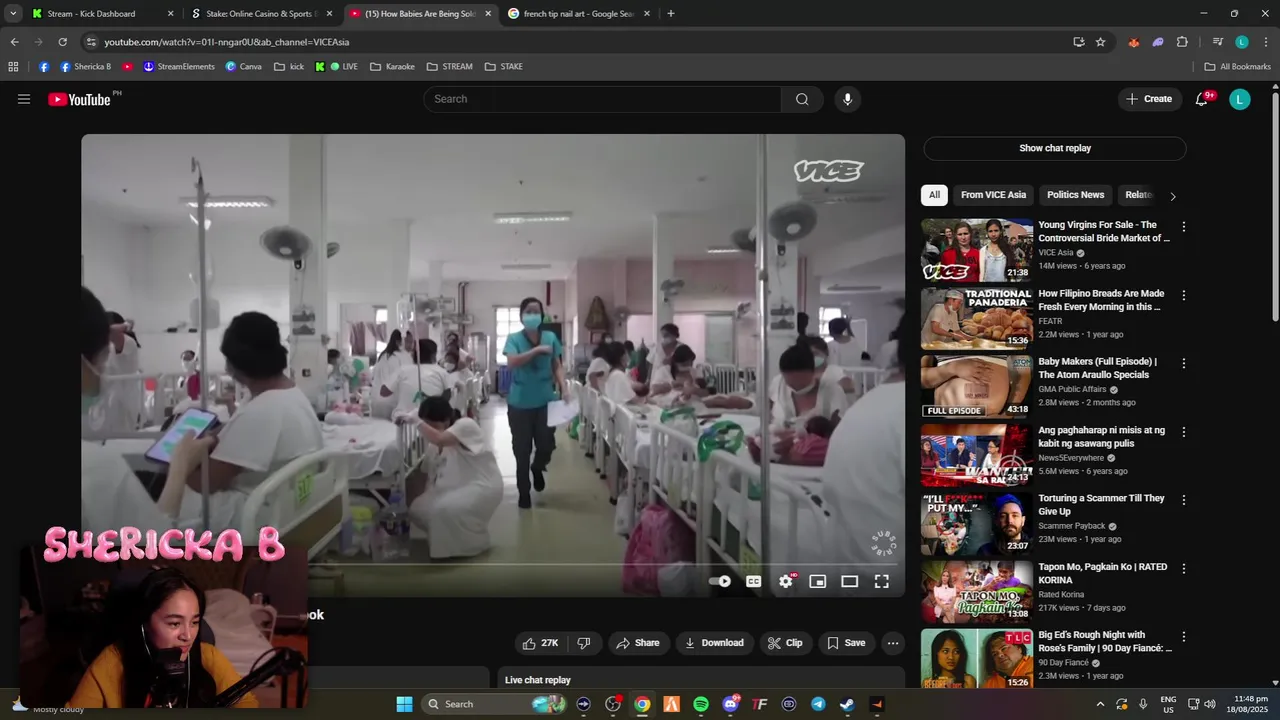The width and height of the screenshot is (1280, 720).
Task: Open Discord from the taskbar
Action: click(730, 704)
